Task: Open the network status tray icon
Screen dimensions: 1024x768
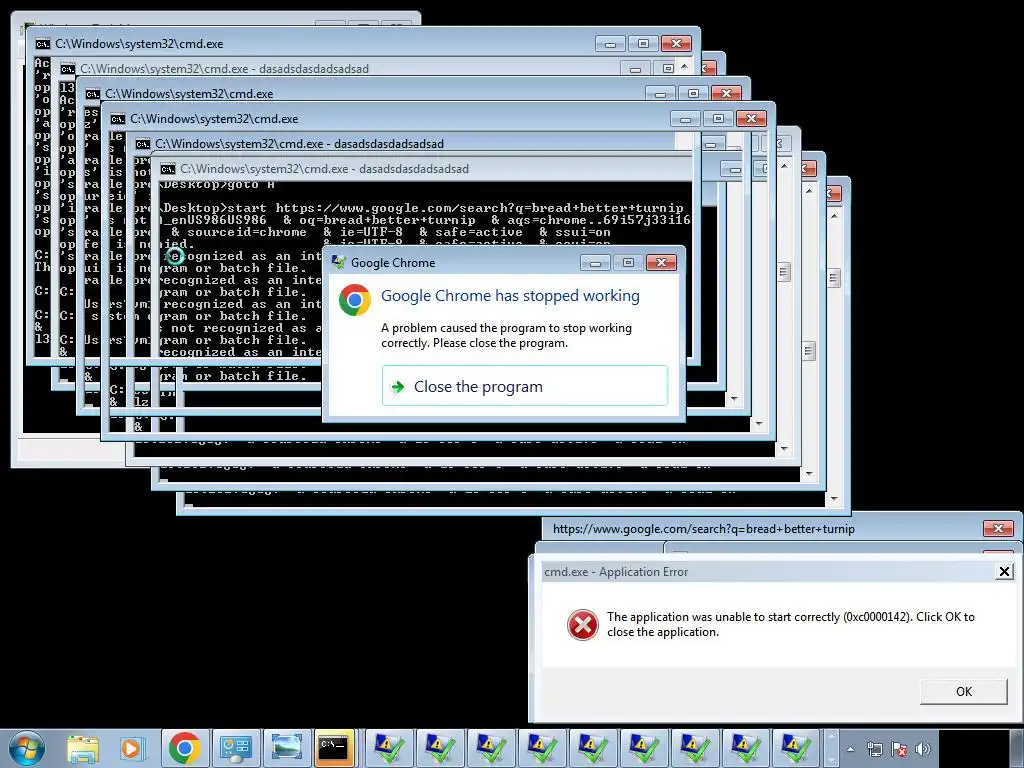Action: click(x=874, y=749)
